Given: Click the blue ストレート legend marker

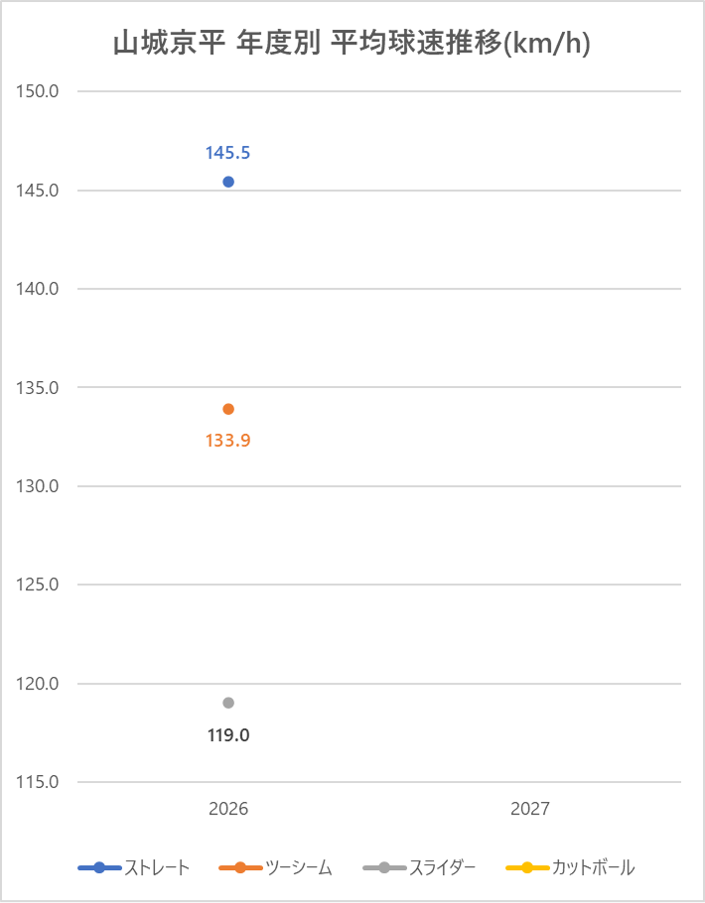Looking at the screenshot, I should coord(99,867).
